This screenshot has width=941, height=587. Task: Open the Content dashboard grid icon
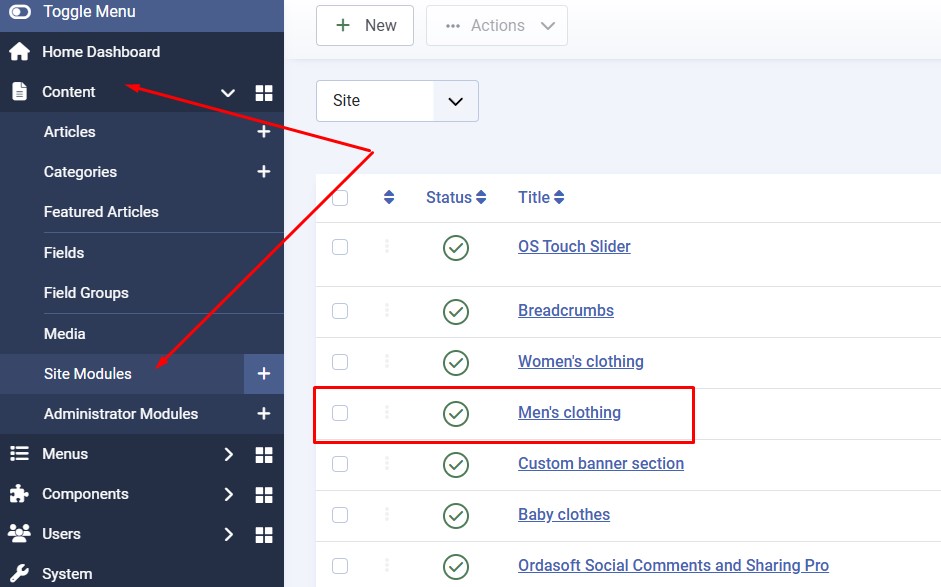[x=264, y=93]
